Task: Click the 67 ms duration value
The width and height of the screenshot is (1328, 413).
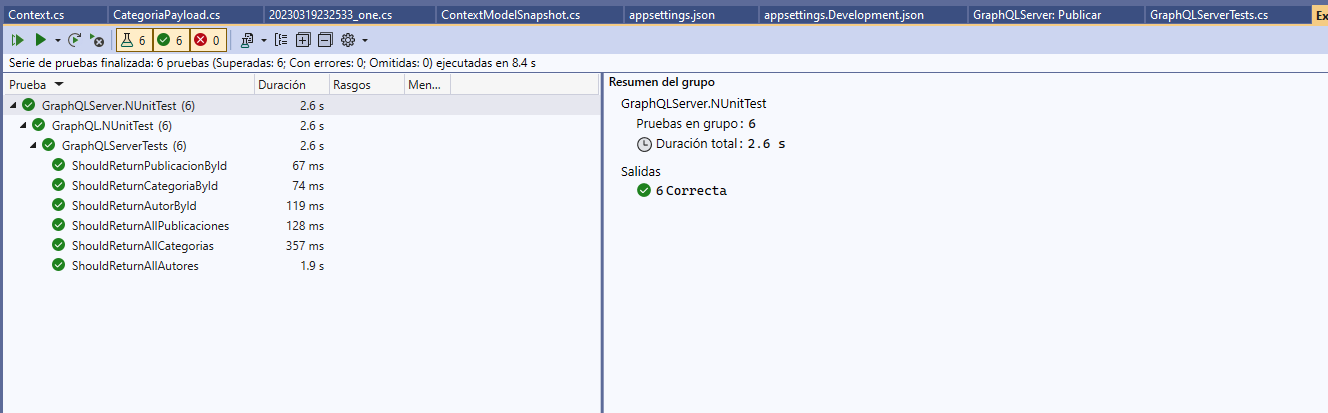Action: pos(308,166)
